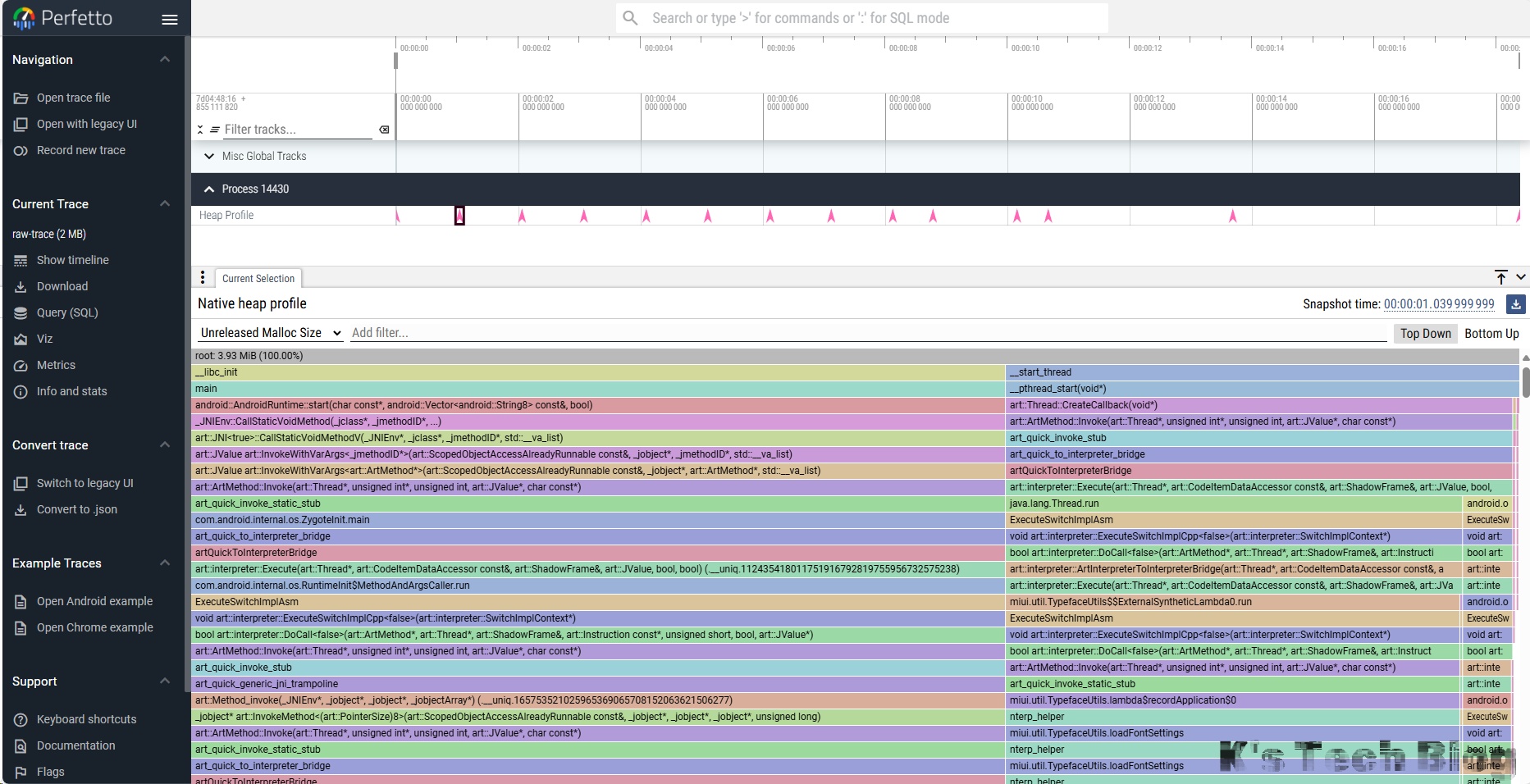
Task: Open the Unreleased Malloc Size dropdown
Action: [270, 333]
